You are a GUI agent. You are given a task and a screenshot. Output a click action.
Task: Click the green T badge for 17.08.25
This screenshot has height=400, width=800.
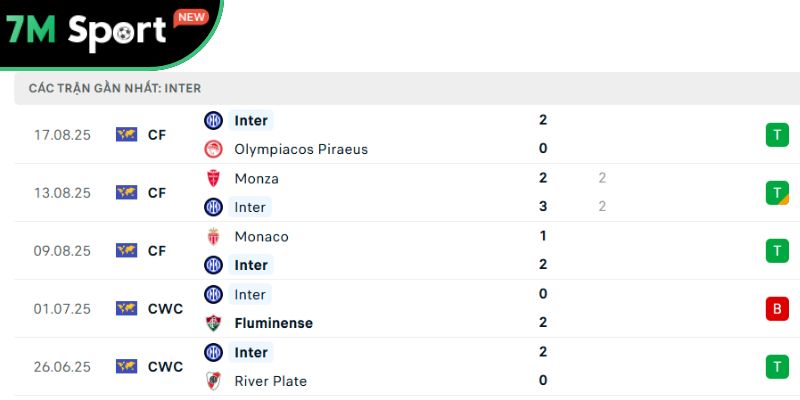tap(777, 135)
